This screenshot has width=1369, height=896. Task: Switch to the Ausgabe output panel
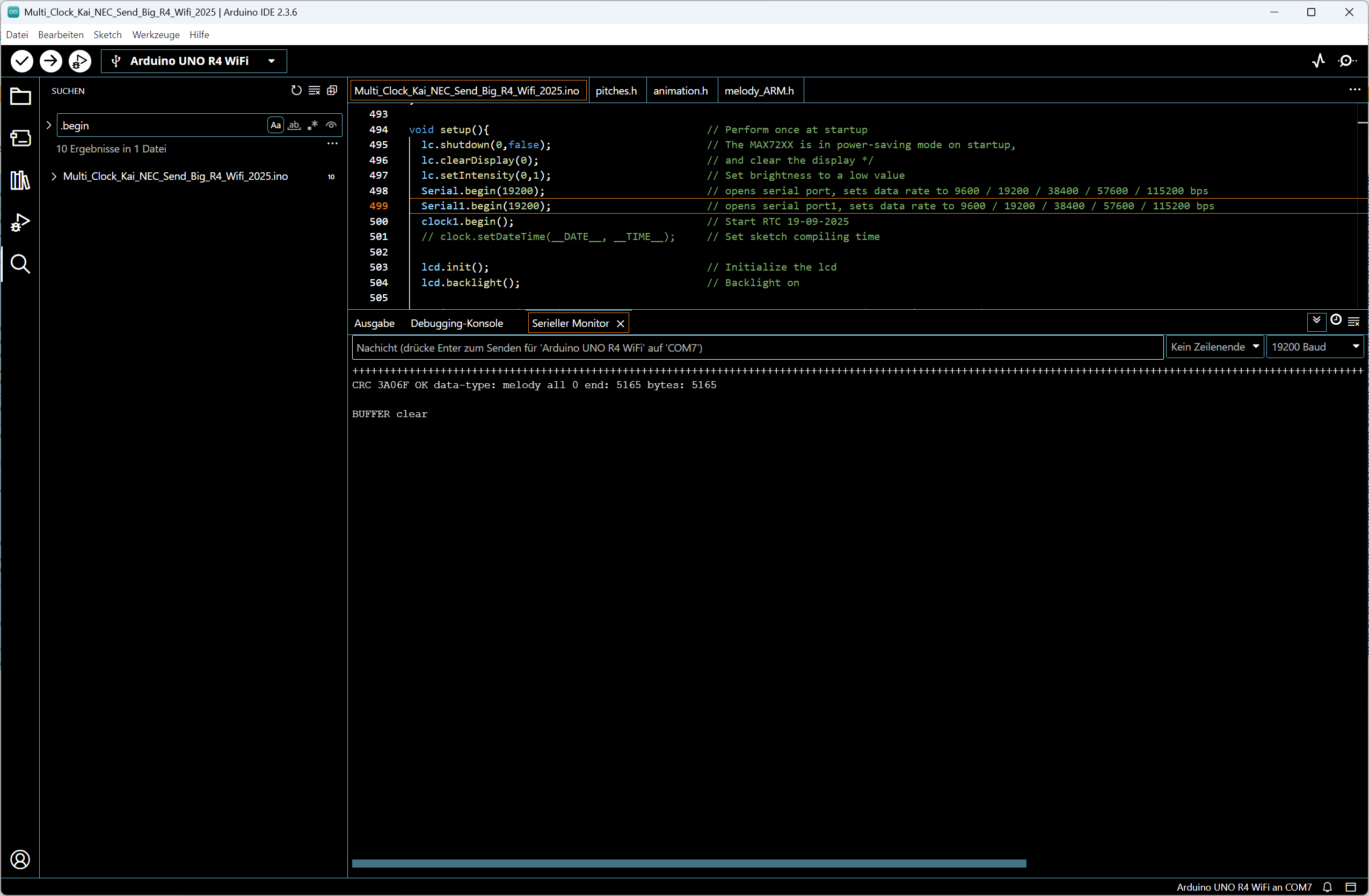tap(374, 323)
